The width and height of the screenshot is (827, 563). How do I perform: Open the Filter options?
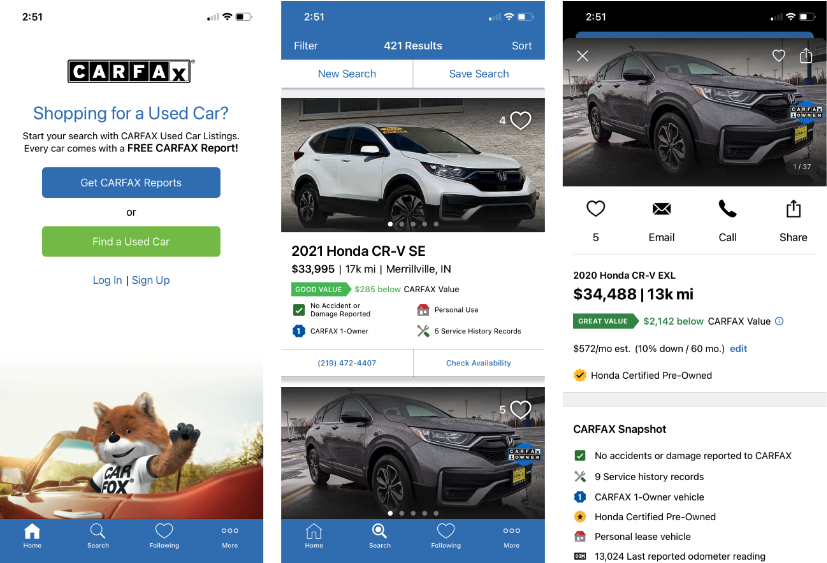tap(306, 46)
